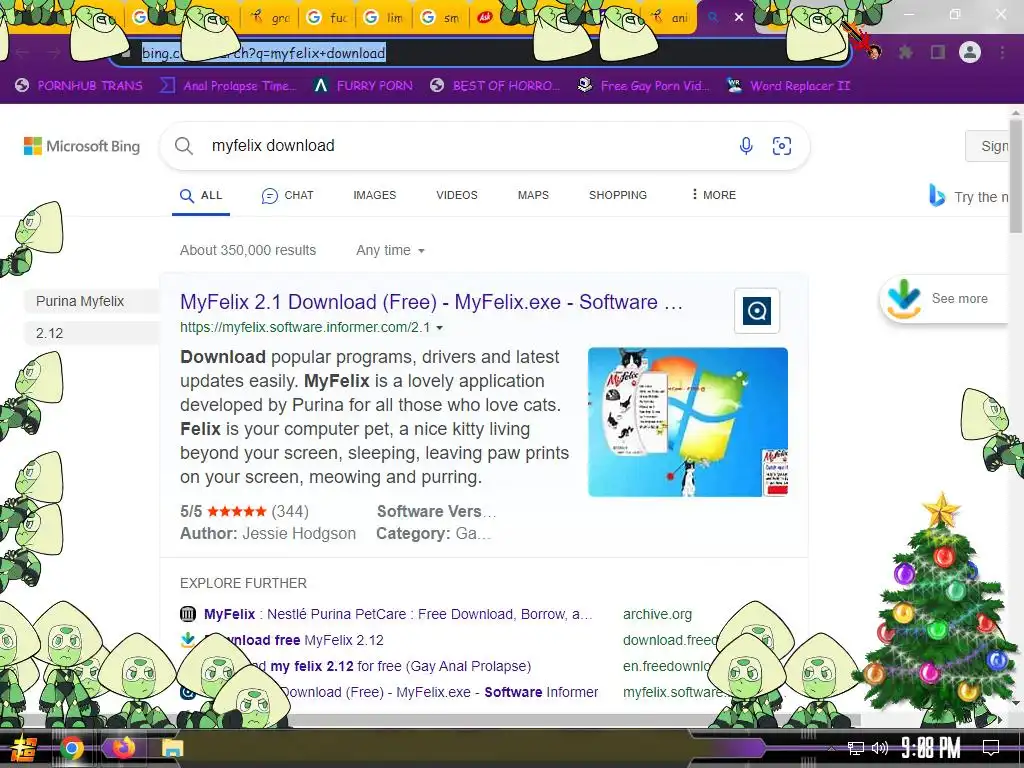This screenshot has width=1024, height=768.
Task: Switch to the SHOPPING tab
Action: [618, 195]
